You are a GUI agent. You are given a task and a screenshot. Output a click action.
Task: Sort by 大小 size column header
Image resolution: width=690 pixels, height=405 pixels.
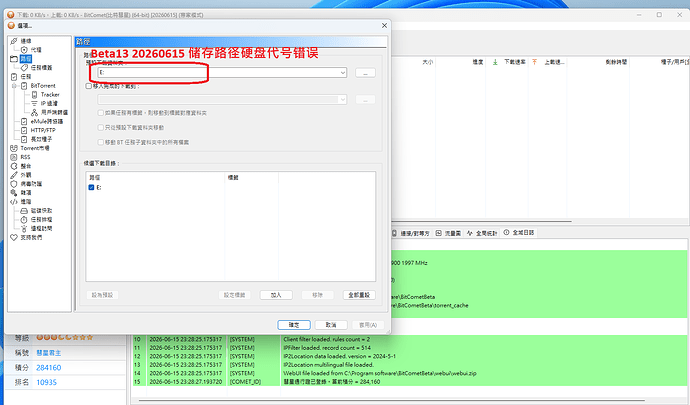[427, 63]
